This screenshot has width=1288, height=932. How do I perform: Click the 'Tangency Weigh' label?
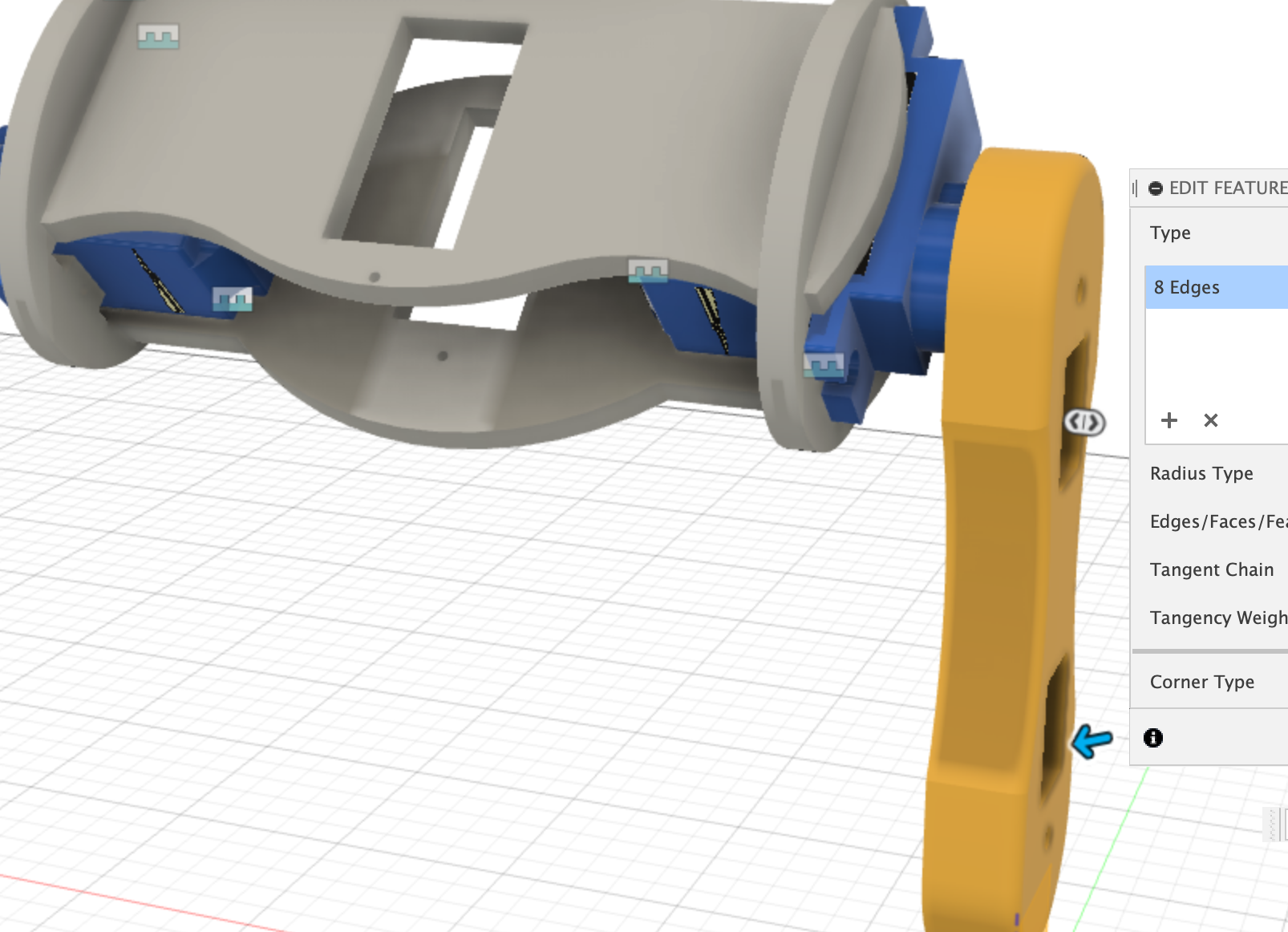click(1218, 618)
